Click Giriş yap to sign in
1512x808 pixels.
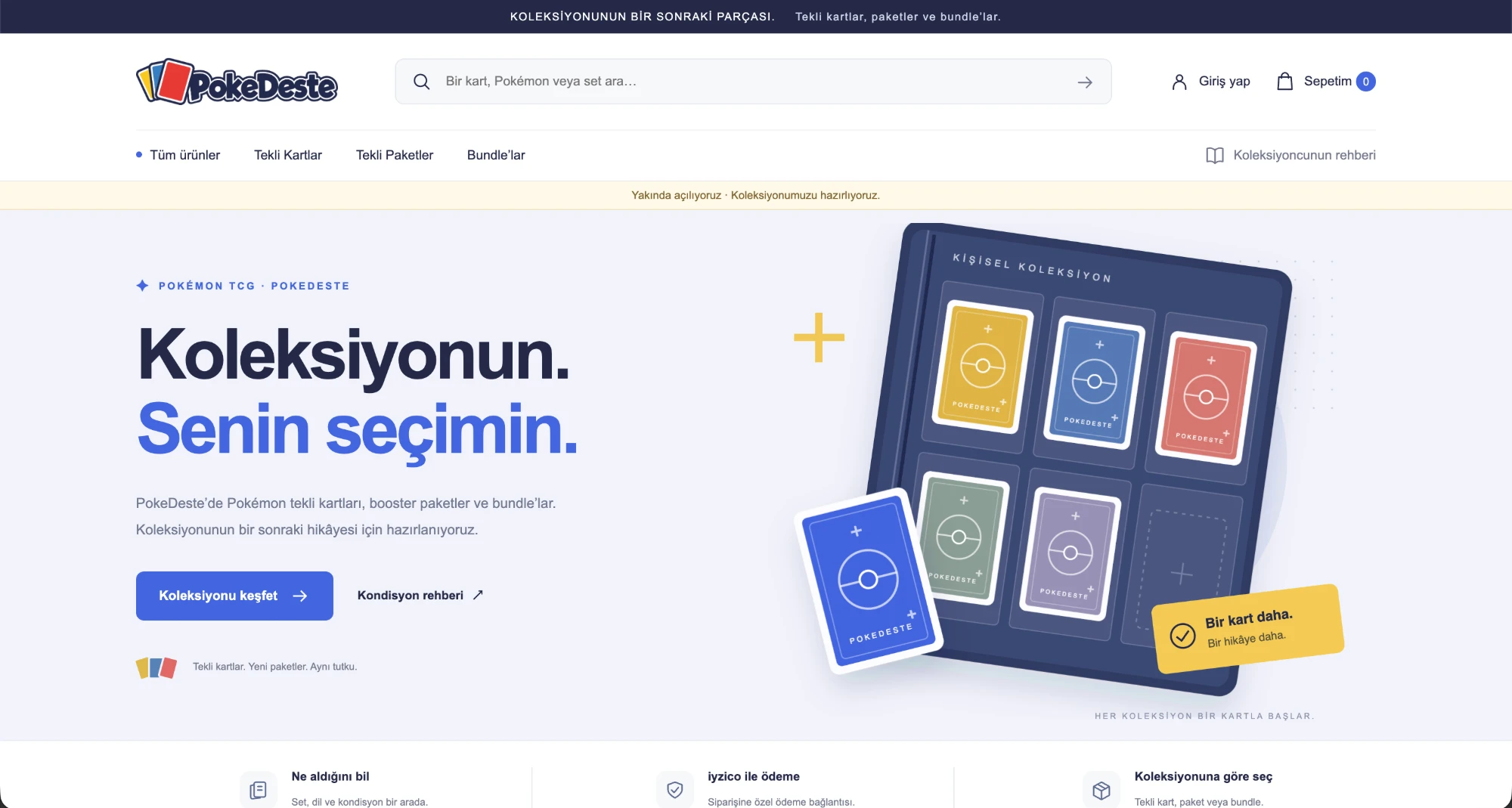1210,82
